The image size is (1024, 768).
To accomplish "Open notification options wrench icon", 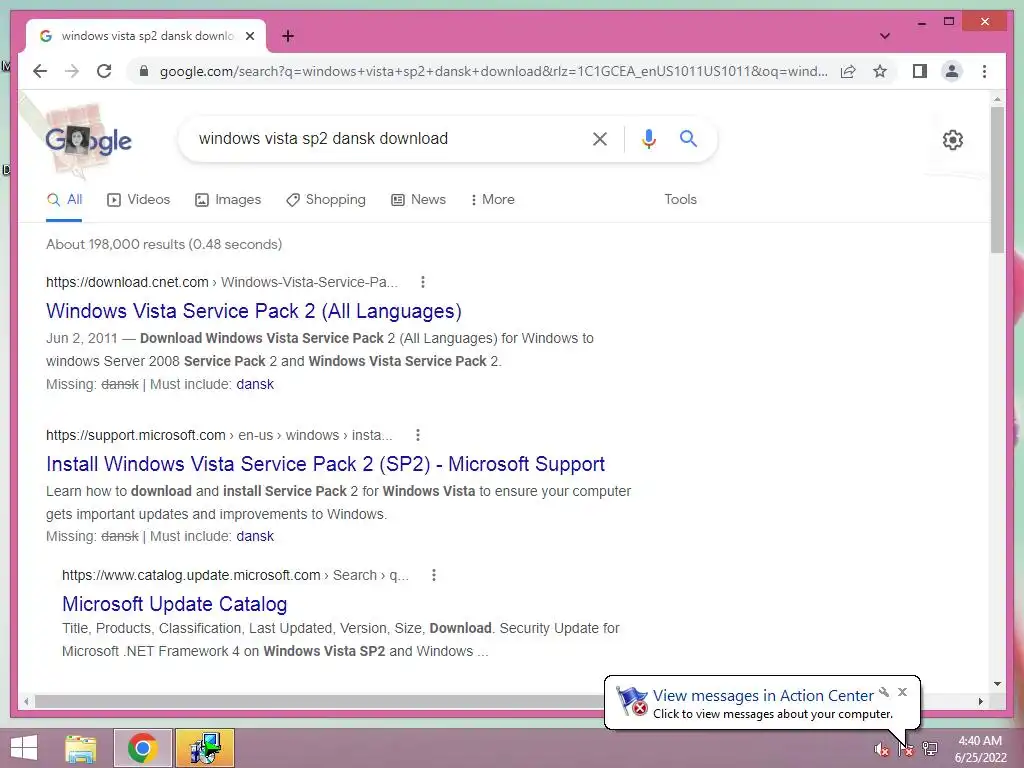I will (x=884, y=692).
